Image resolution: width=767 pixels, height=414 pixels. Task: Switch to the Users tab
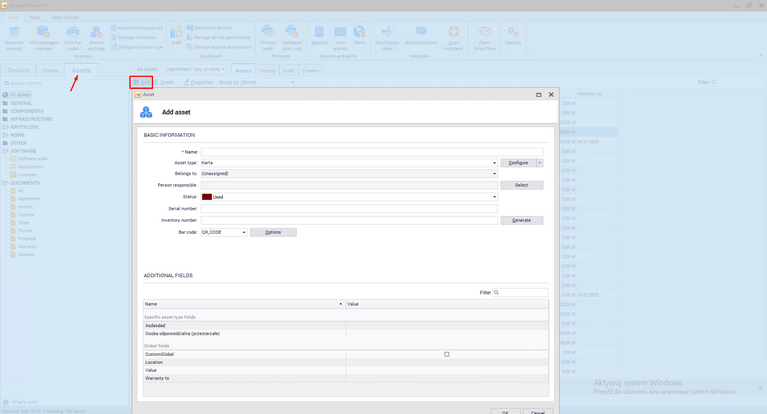tap(50, 71)
